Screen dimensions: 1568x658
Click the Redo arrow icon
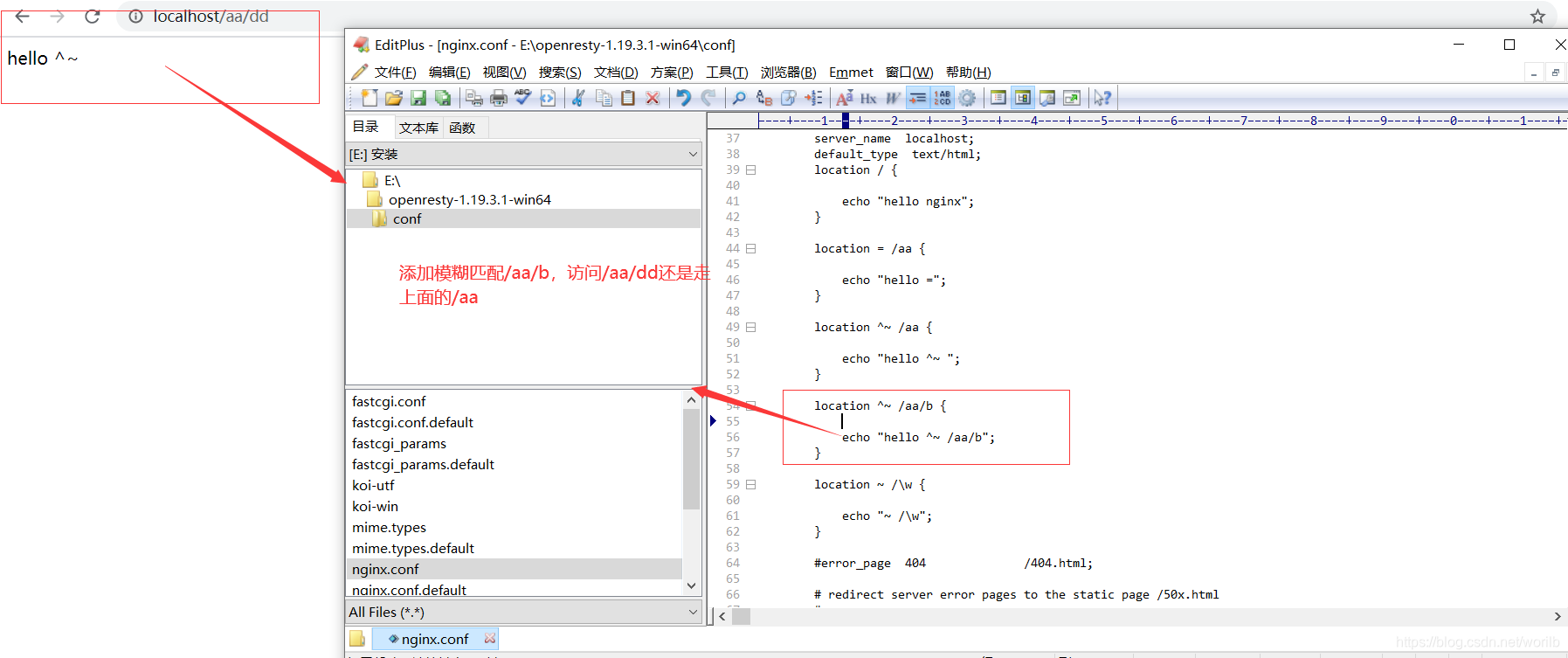pos(708,98)
